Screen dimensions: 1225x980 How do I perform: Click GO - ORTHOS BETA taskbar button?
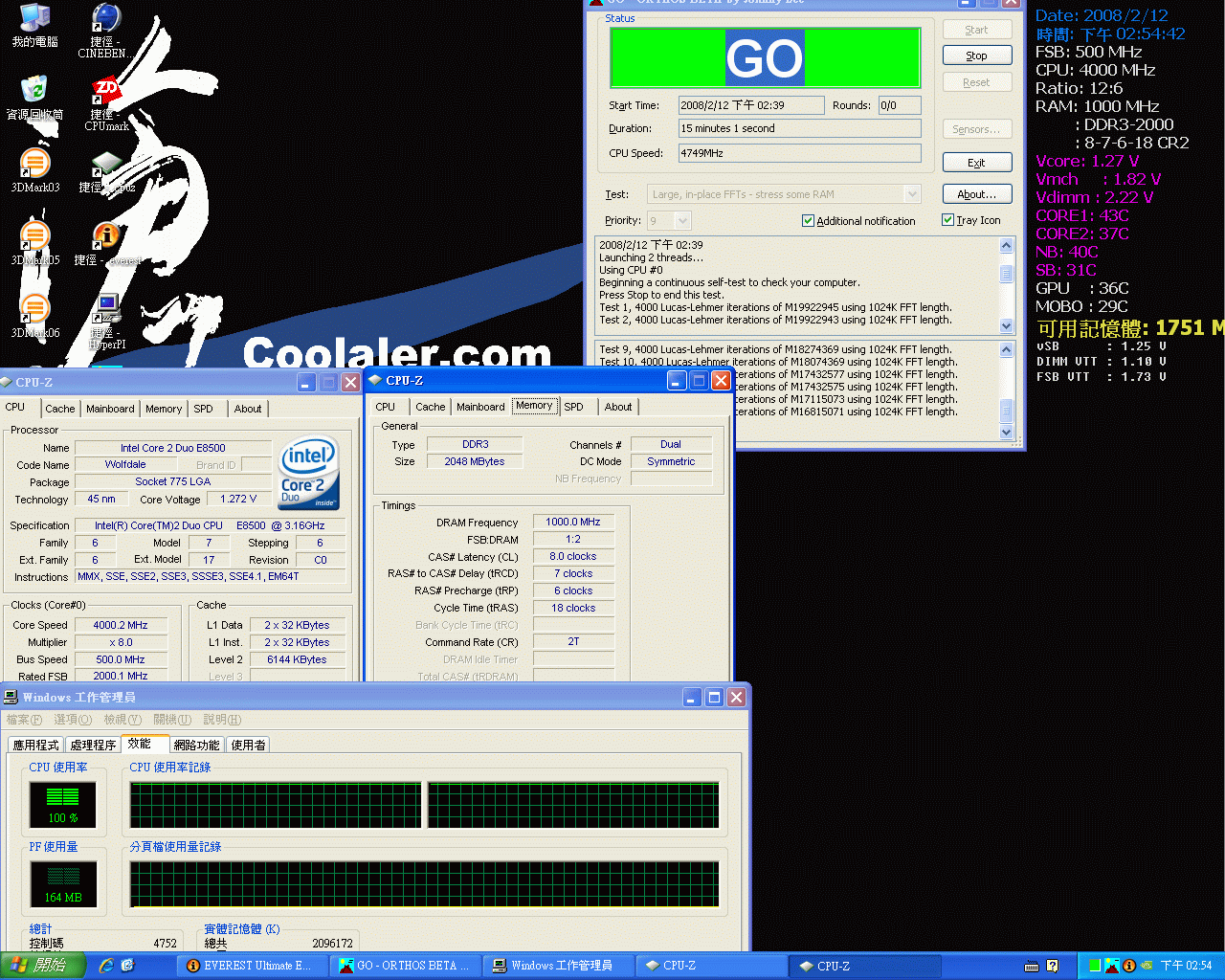pyautogui.click(x=406, y=966)
